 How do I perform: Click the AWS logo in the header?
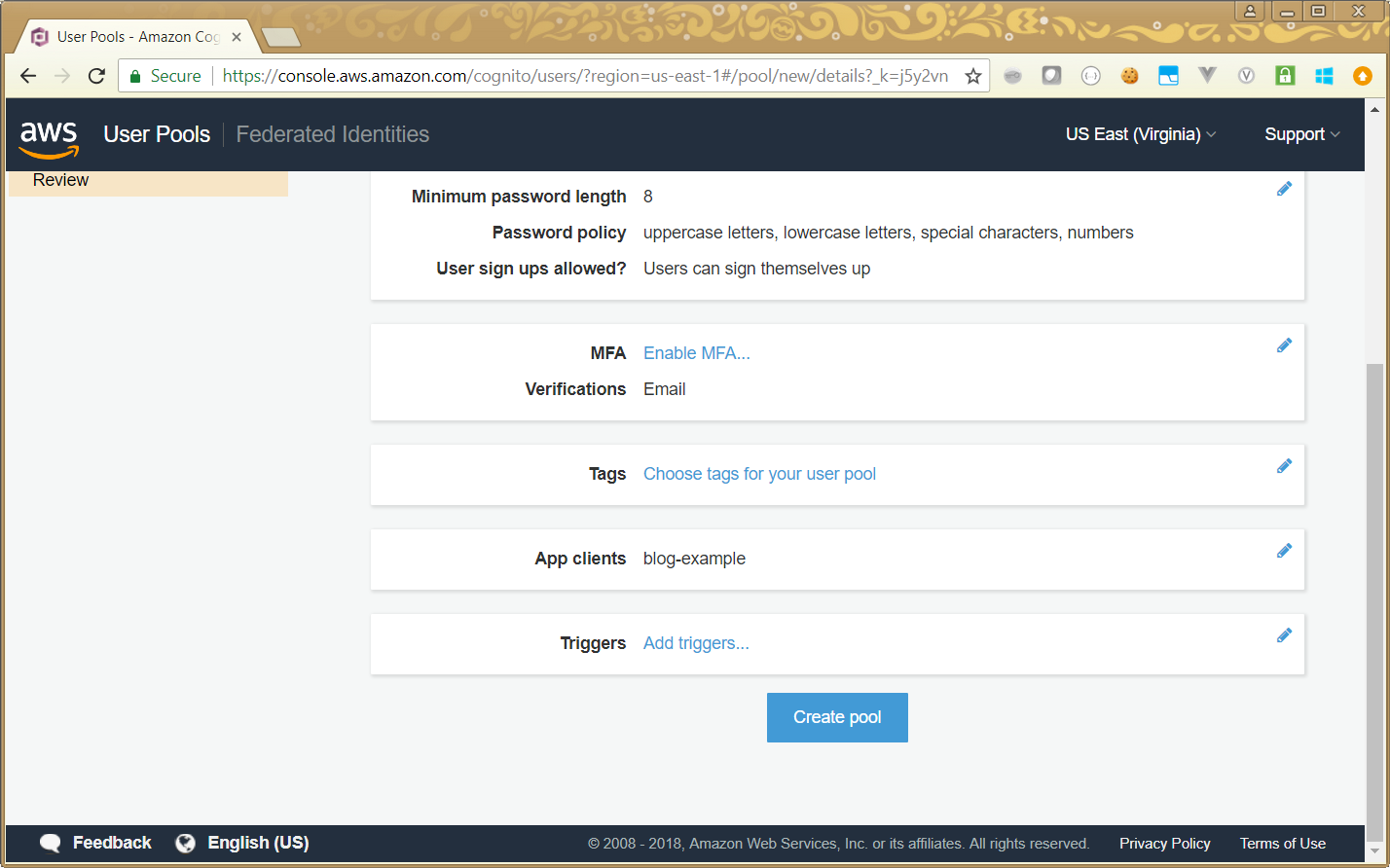coord(49,137)
